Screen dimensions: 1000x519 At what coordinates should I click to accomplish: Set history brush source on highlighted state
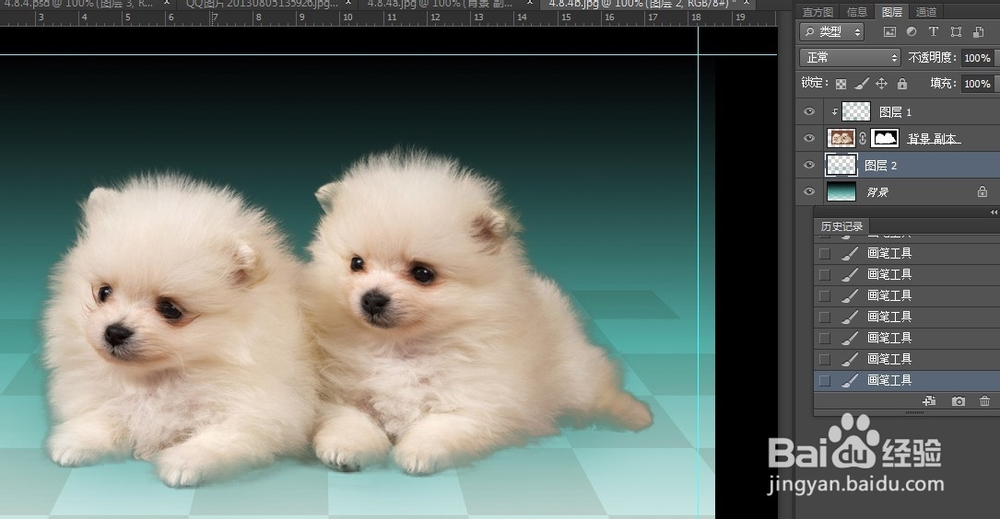pyautogui.click(x=825, y=381)
